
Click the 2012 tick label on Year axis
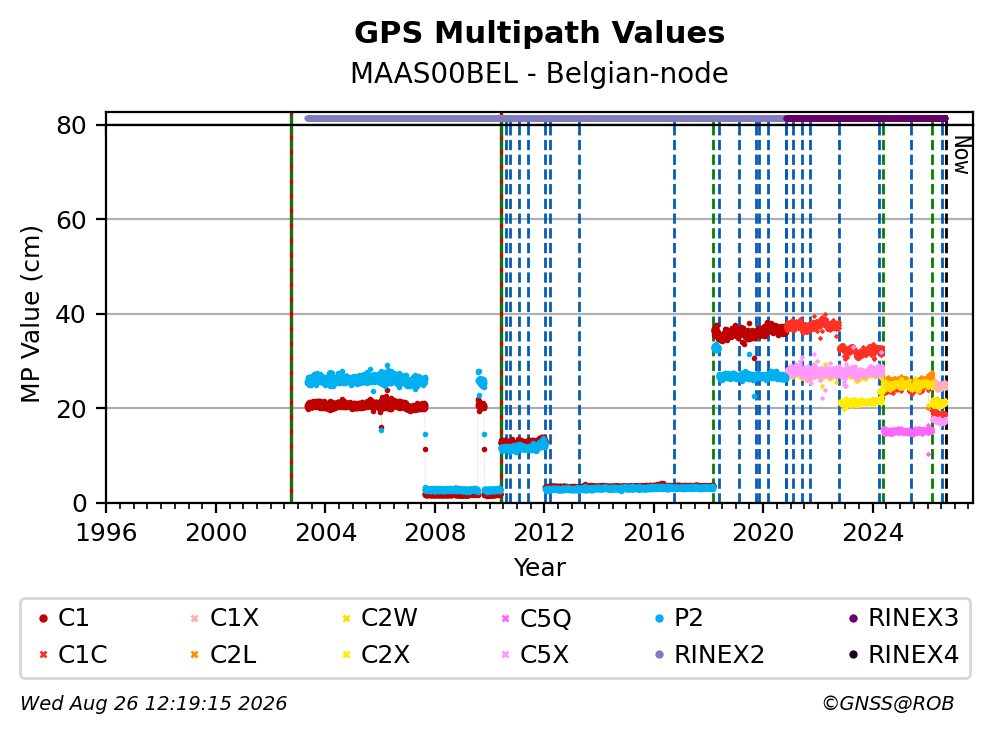pos(544,533)
